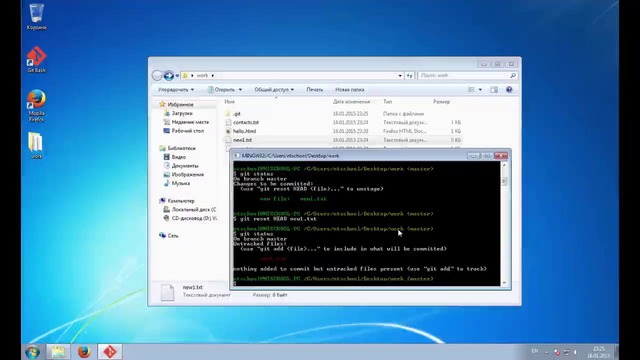The image size is (640, 360).
Task: Open the volume control in the system tray
Action: pyautogui.click(x=576, y=352)
